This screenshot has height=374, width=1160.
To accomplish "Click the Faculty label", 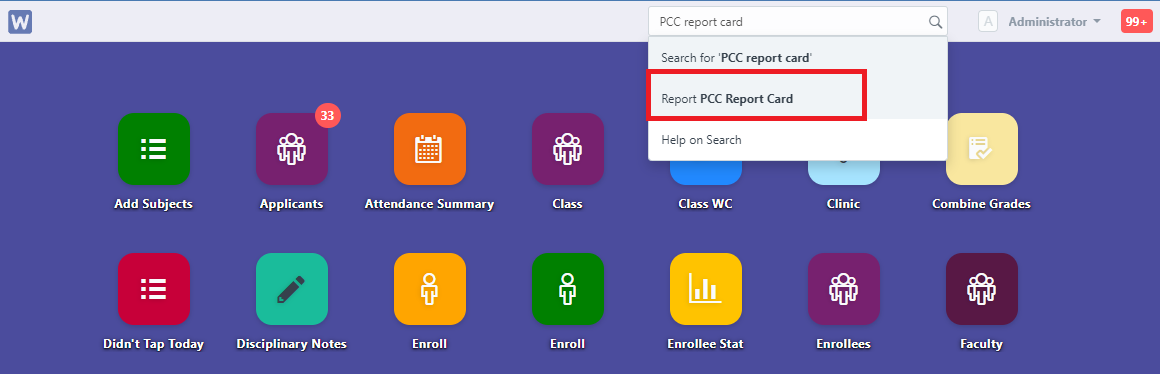I will click(x=982, y=344).
